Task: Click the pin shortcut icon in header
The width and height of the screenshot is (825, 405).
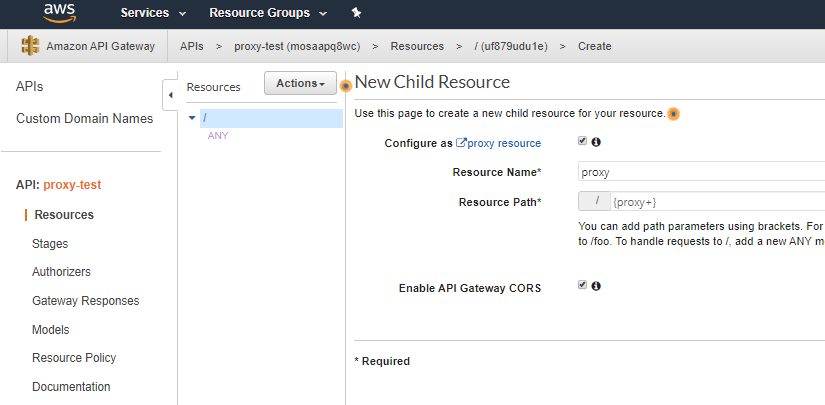Action: tap(357, 13)
